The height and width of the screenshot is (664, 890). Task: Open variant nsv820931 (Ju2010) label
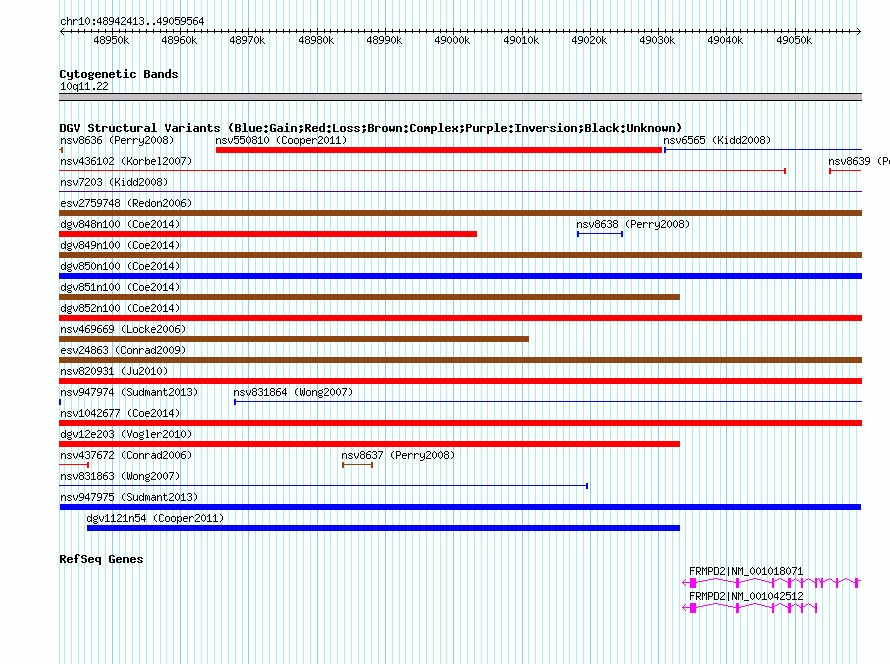114,371
